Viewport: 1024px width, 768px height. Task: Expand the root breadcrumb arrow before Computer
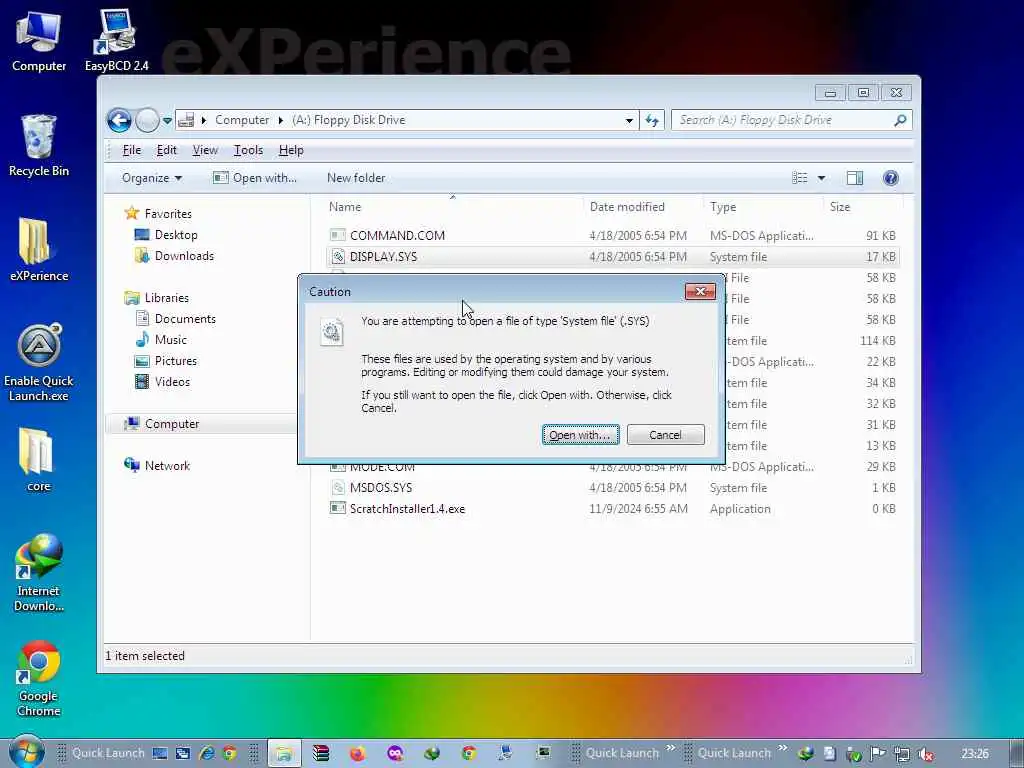(204, 120)
